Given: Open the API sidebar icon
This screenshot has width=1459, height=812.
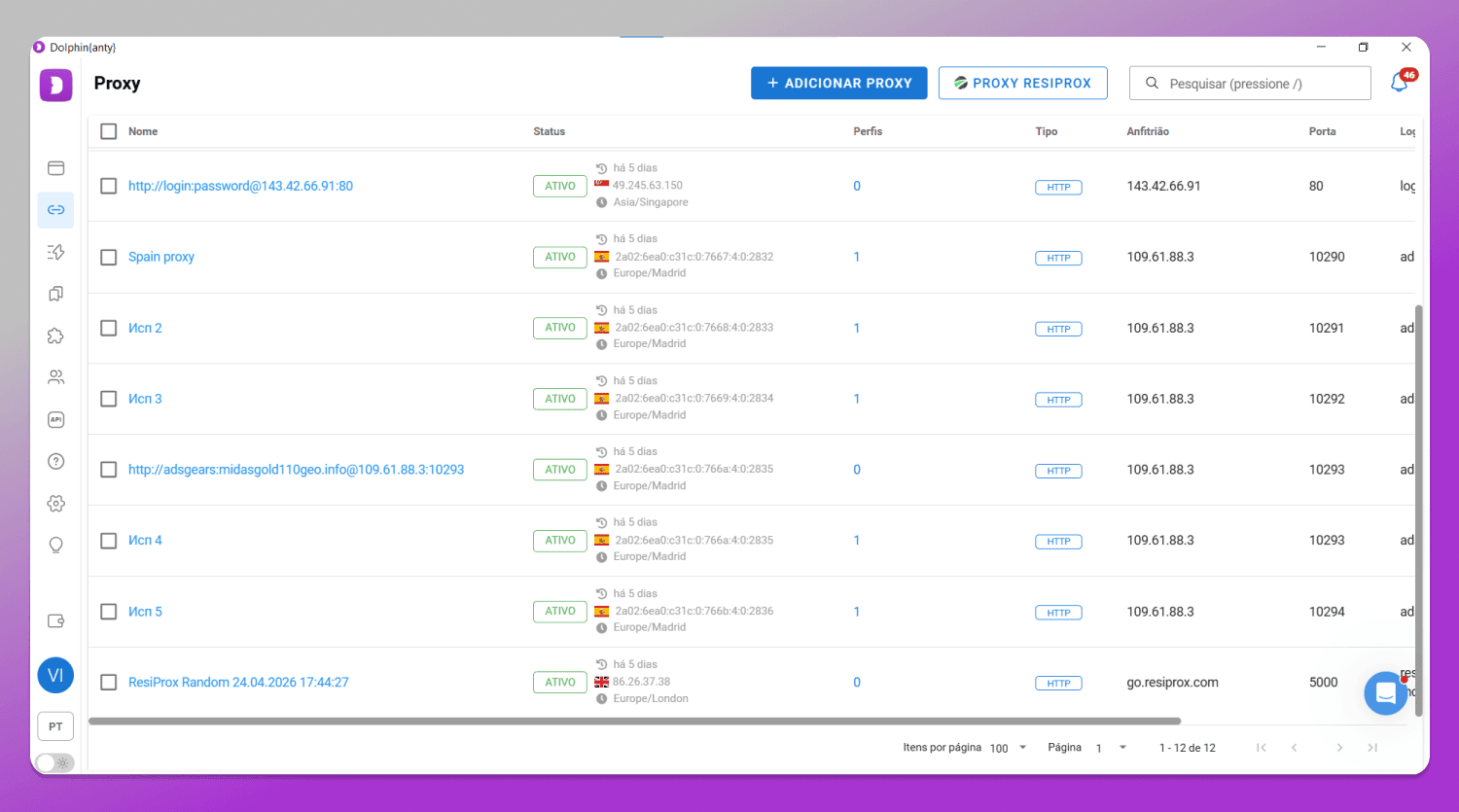Looking at the screenshot, I should tap(55, 419).
